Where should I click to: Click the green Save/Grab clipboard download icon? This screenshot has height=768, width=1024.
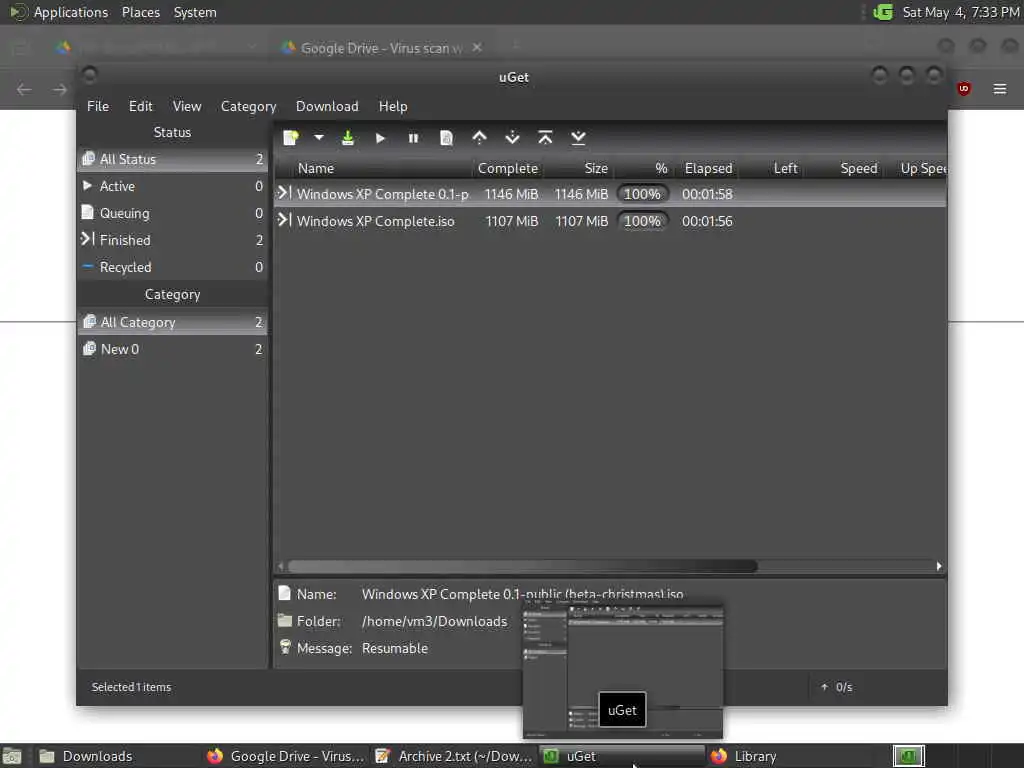tap(348, 138)
